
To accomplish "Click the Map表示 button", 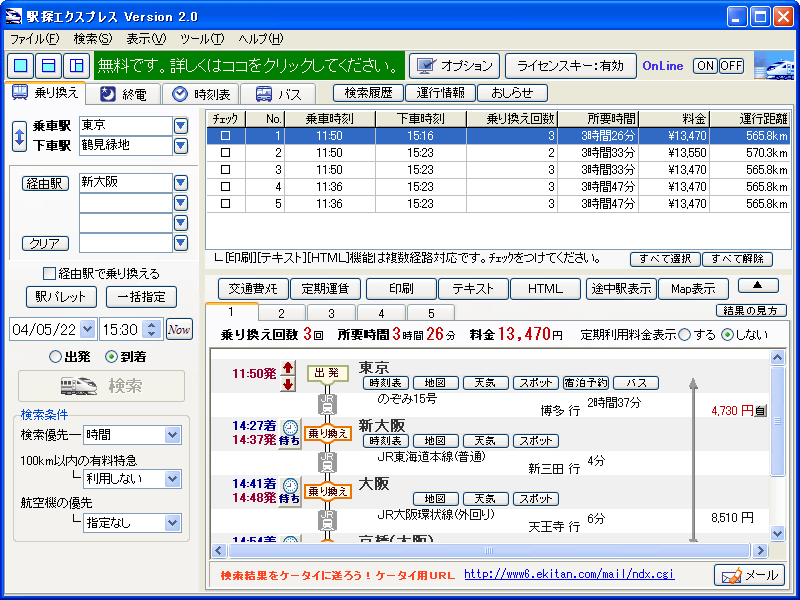I will [693, 289].
